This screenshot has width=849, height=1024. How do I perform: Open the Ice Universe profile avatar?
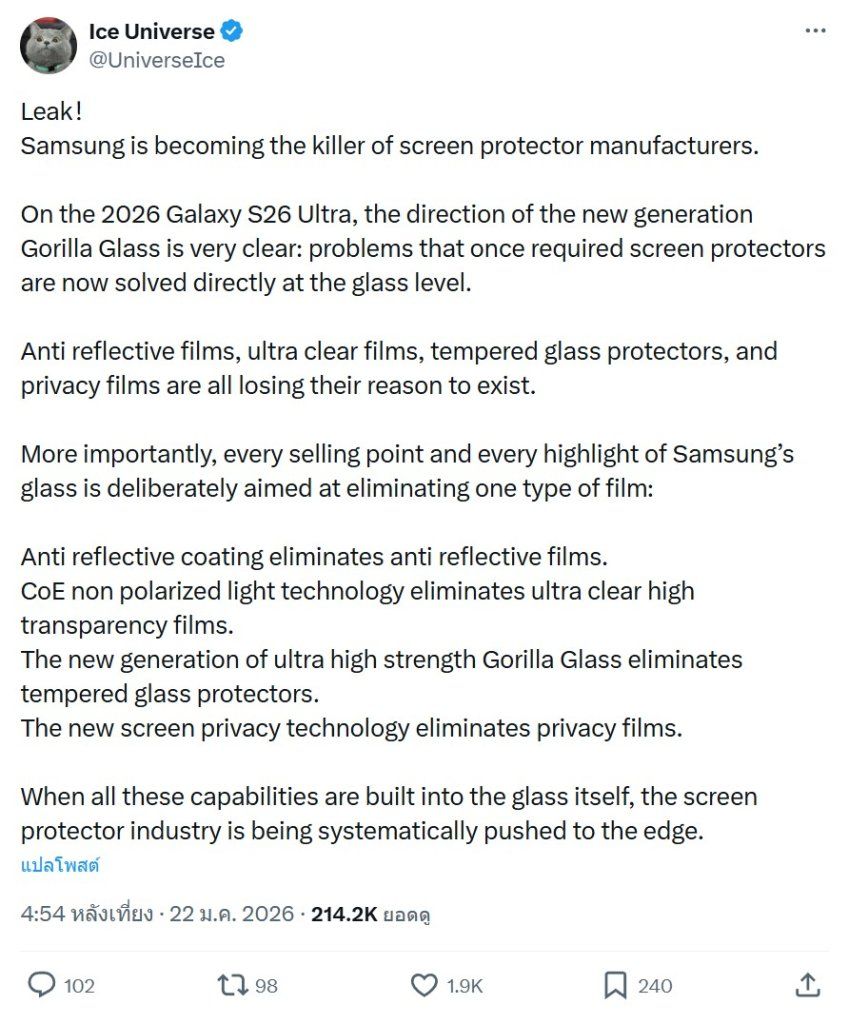click(x=48, y=45)
